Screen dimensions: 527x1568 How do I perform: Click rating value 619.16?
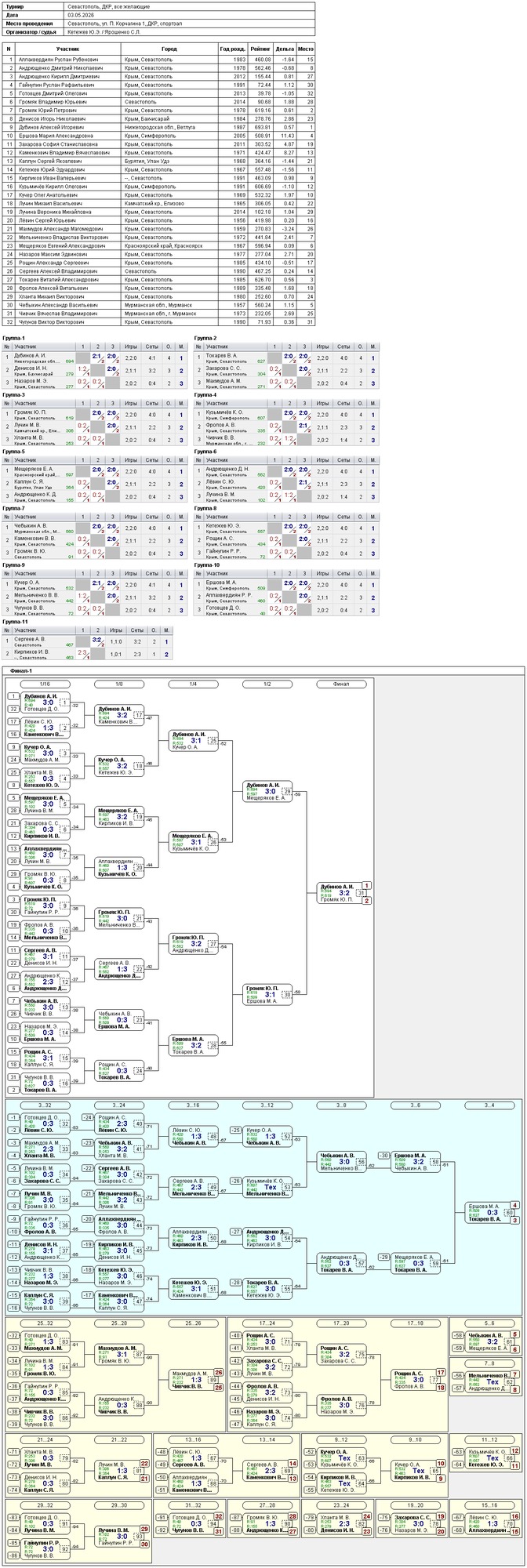pyautogui.click(x=263, y=111)
